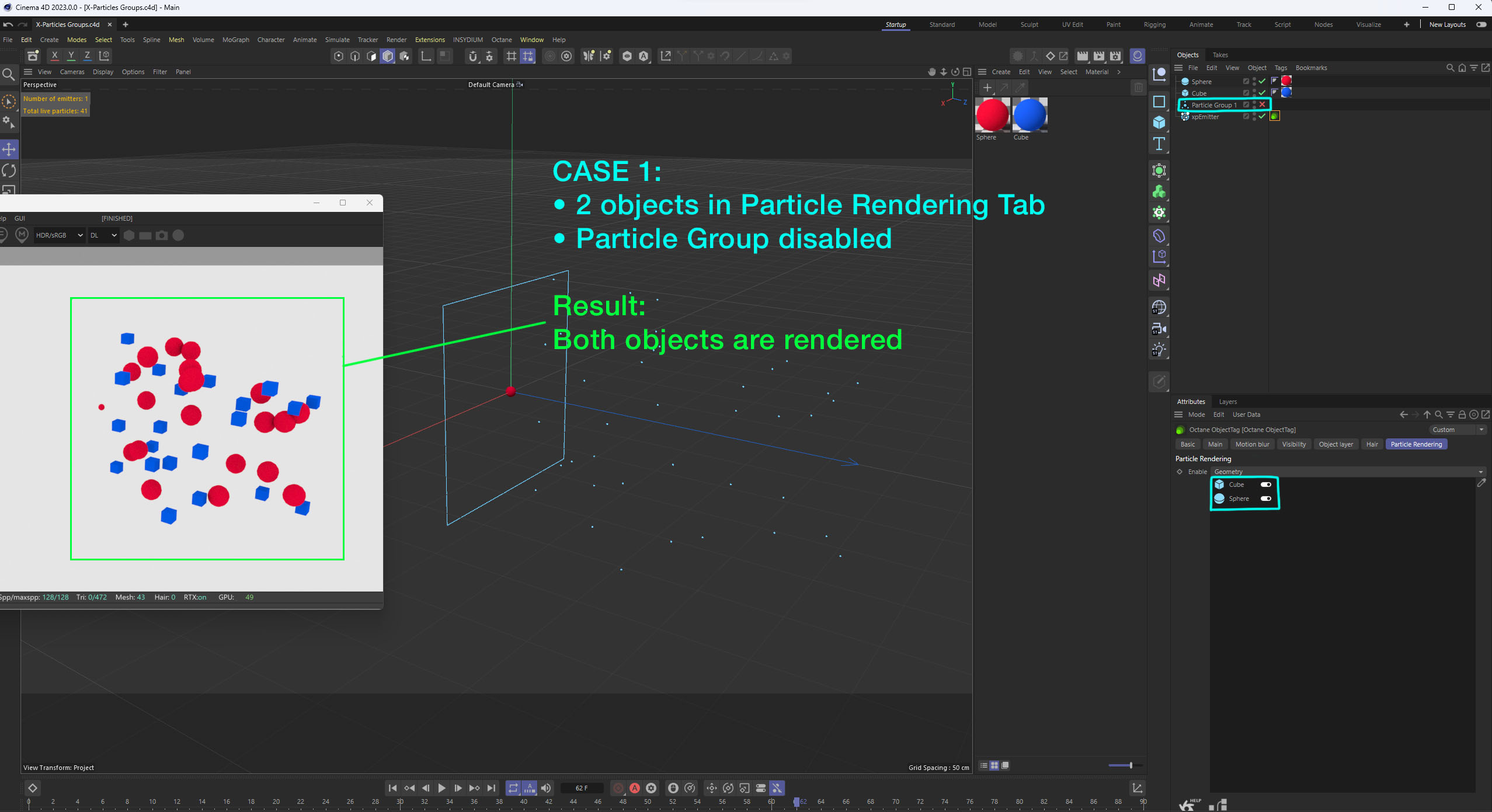Click the Octane tag on xpEmitter

pos(1275,116)
